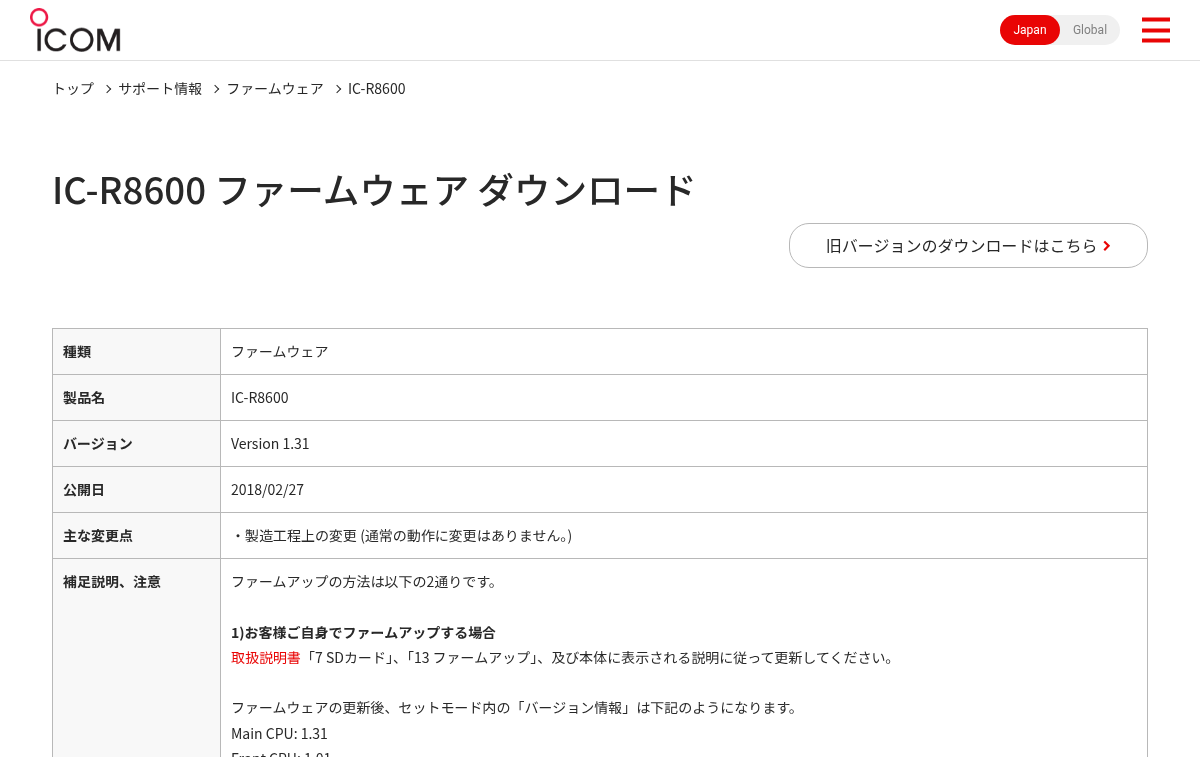Select 種類 table header cell
Image resolution: width=1200 pixels, height=757 pixels.
coord(136,352)
